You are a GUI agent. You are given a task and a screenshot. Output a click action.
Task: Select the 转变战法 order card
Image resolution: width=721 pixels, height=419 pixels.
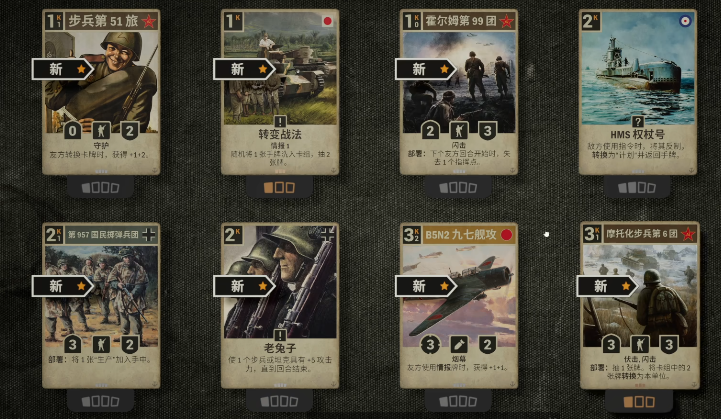280,92
